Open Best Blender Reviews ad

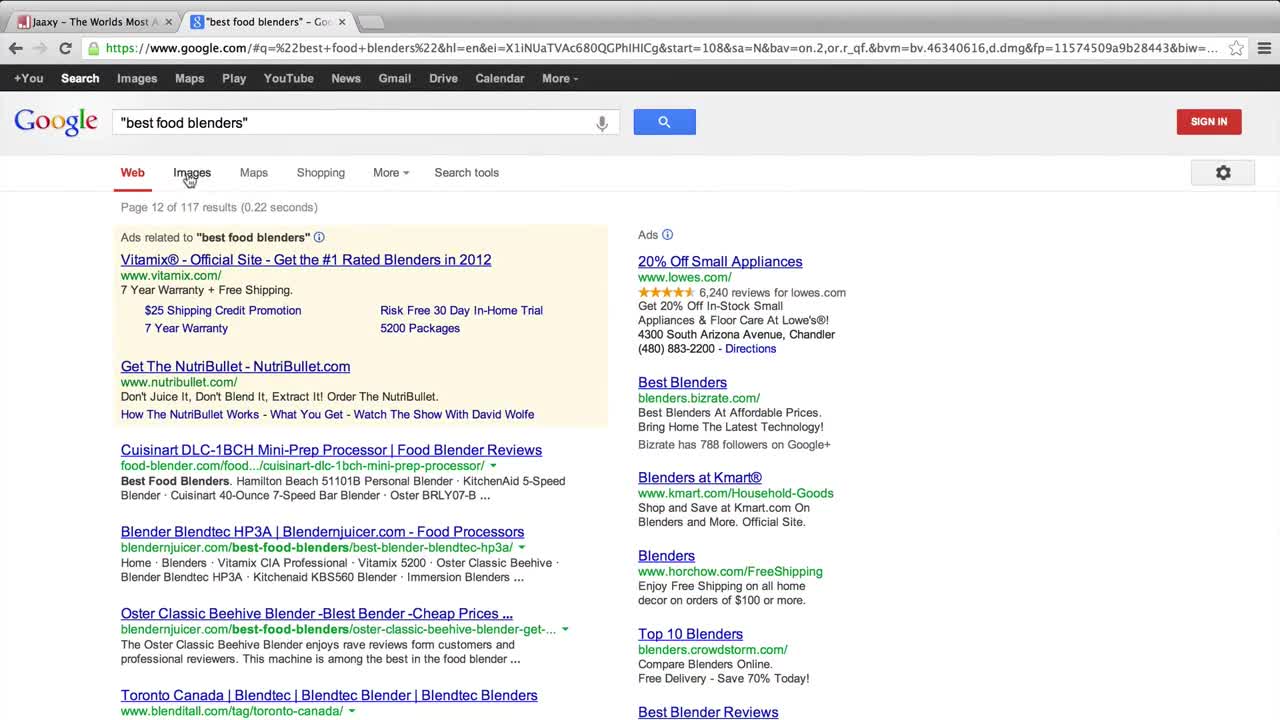click(x=708, y=712)
